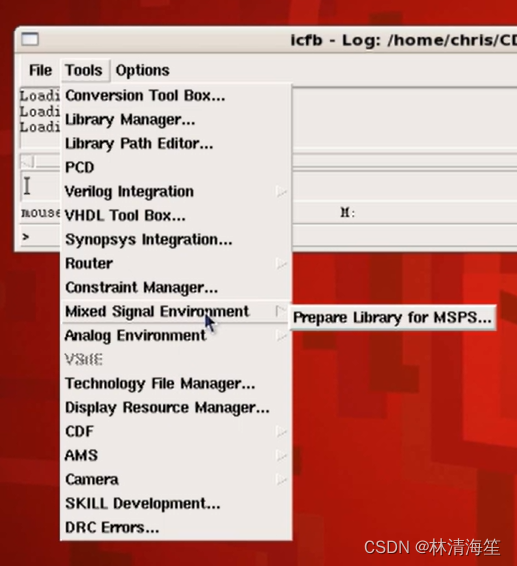517x566 pixels.
Task: Select Prepare Library for MSPS
Action: (392, 317)
